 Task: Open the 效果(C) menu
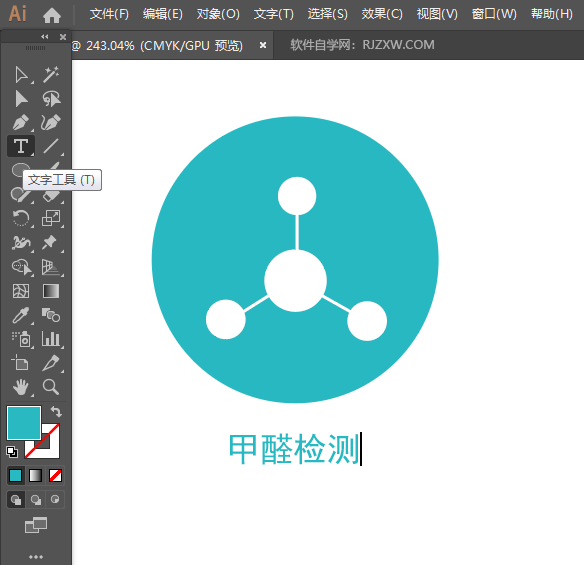(382, 14)
